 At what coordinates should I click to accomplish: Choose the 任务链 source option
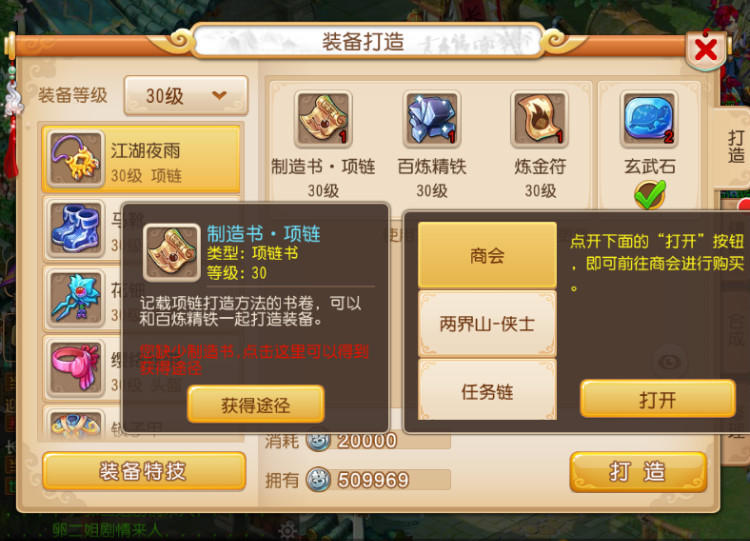[487, 391]
